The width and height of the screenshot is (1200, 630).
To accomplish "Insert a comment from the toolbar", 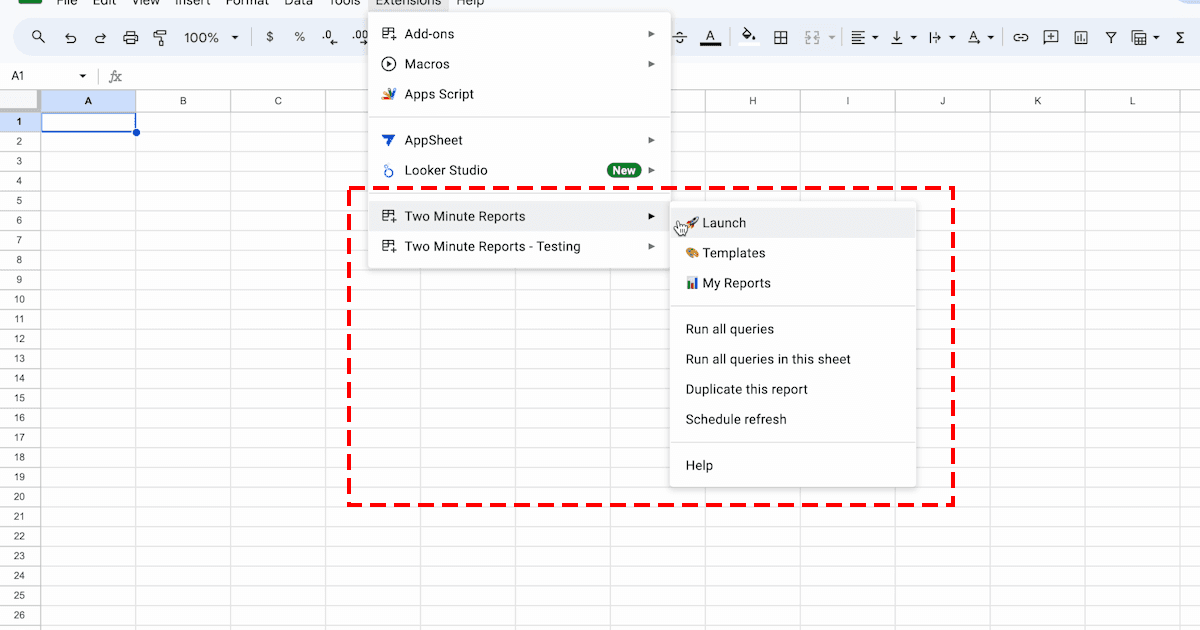I will tap(1050, 37).
